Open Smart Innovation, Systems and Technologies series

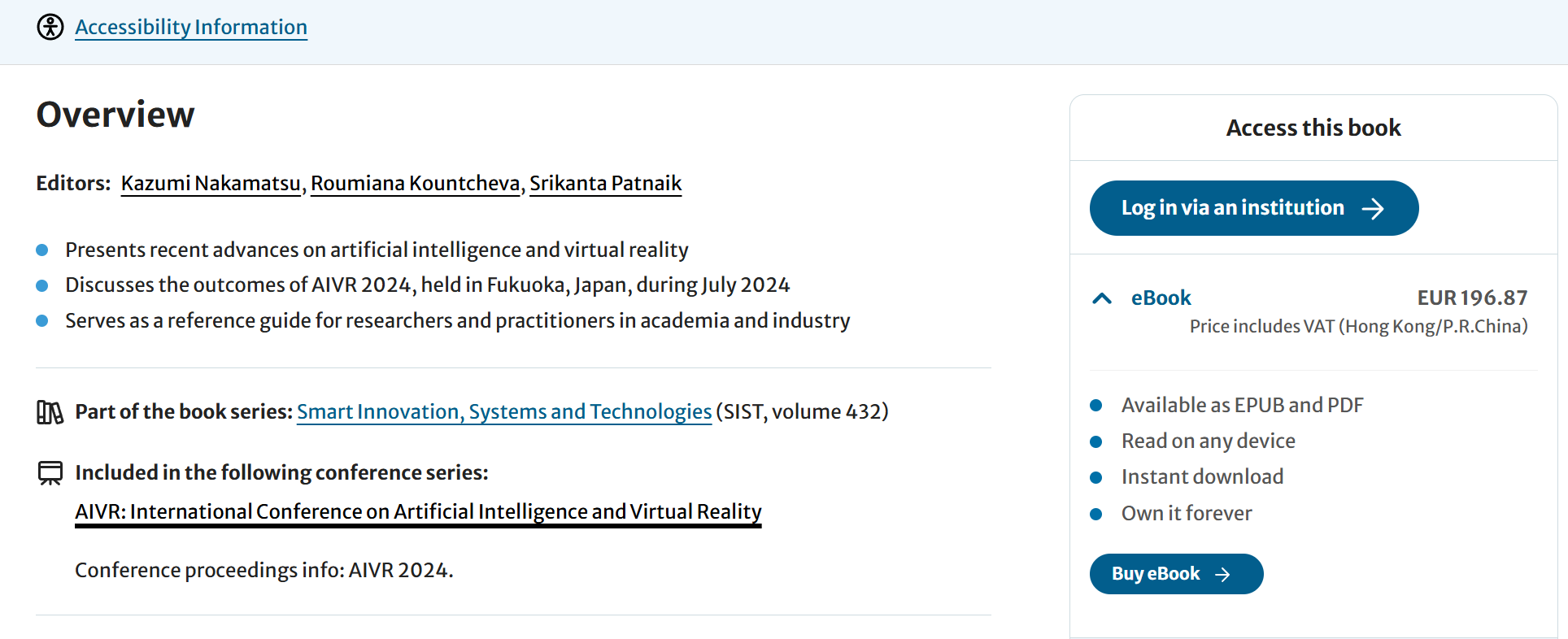tap(504, 412)
